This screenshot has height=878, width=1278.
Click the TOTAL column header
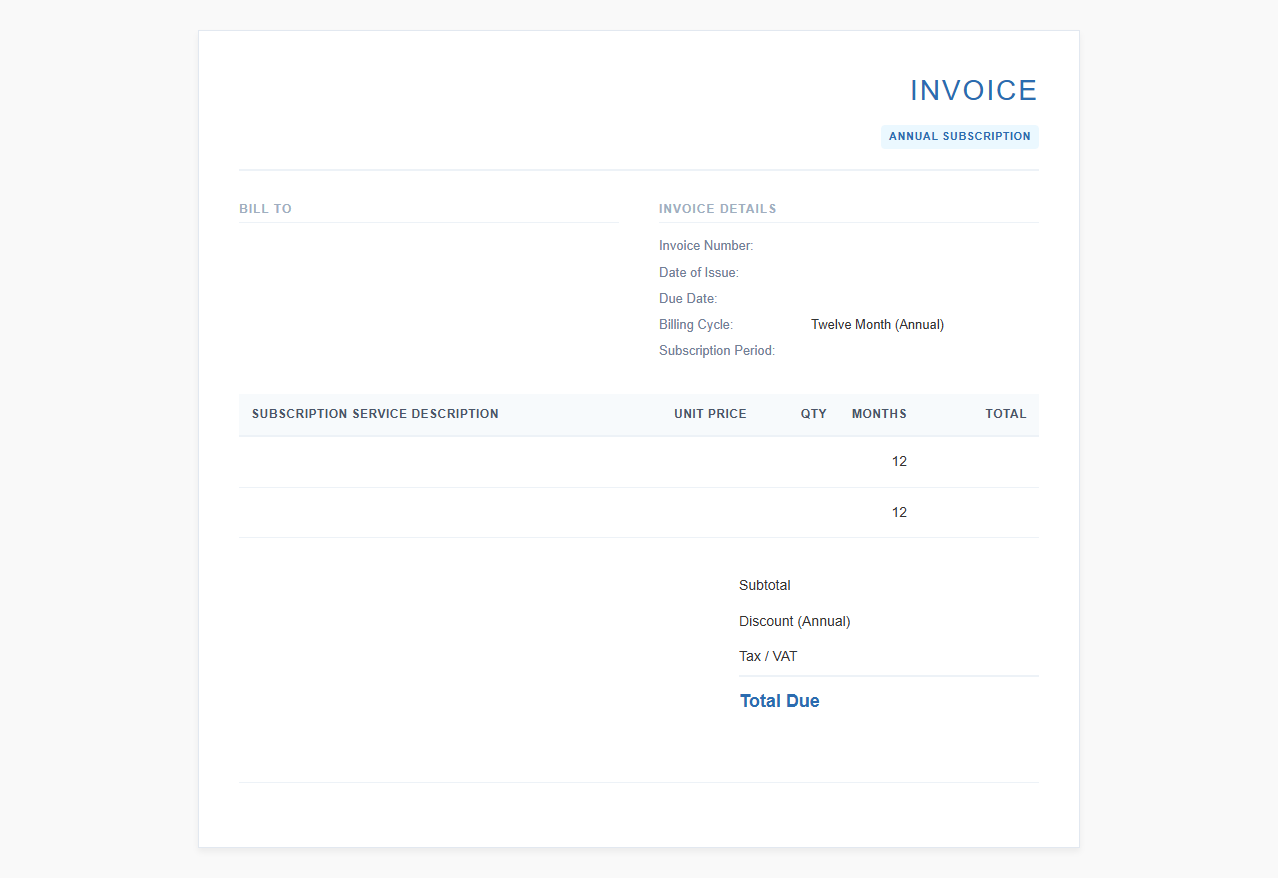click(x=1006, y=414)
